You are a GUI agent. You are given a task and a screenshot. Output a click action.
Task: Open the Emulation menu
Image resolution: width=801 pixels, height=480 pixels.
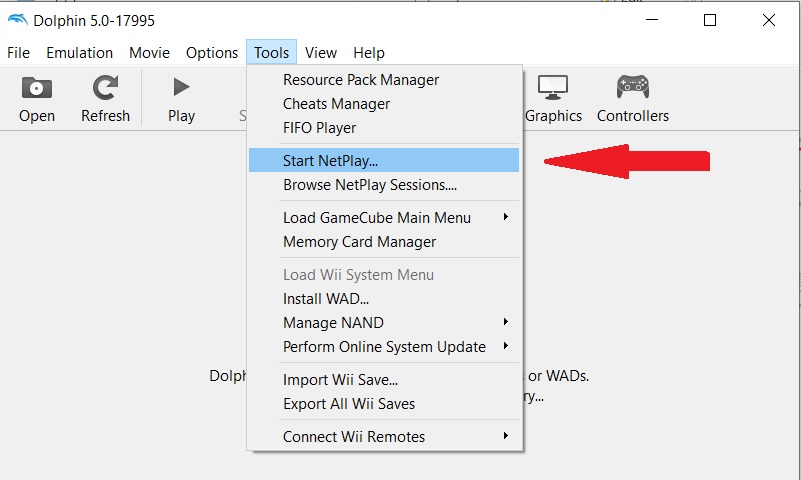[79, 53]
